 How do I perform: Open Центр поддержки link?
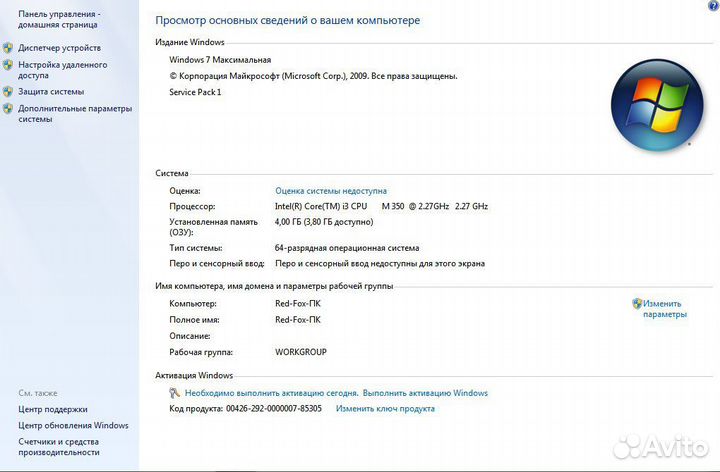coord(52,409)
